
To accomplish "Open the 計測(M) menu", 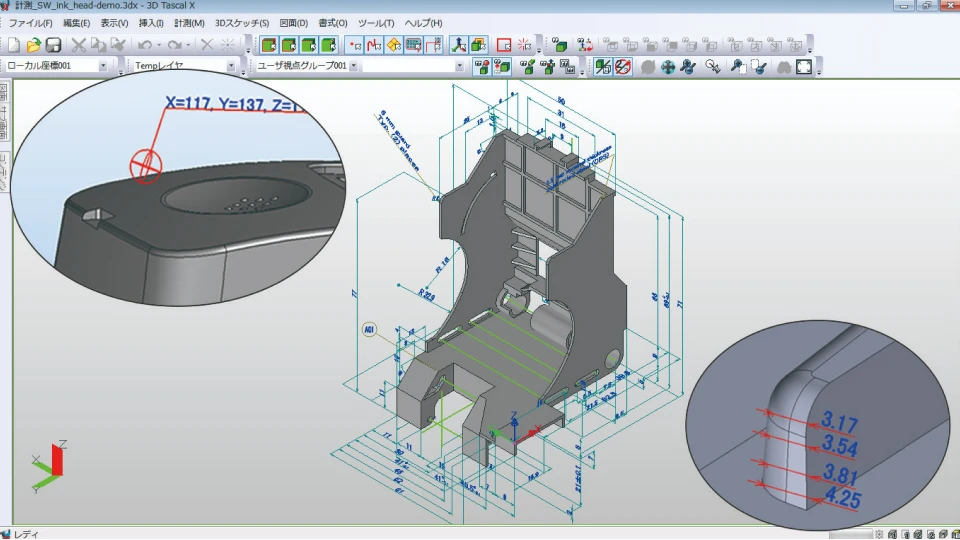I will 189,22.
